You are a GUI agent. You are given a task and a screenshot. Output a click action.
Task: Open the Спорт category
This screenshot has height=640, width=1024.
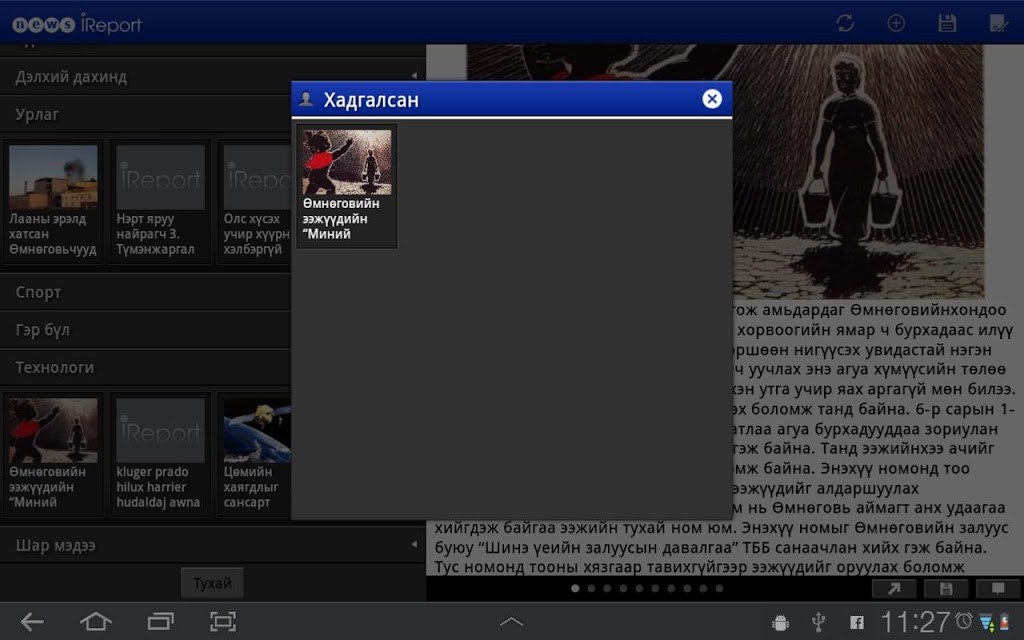[145, 292]
